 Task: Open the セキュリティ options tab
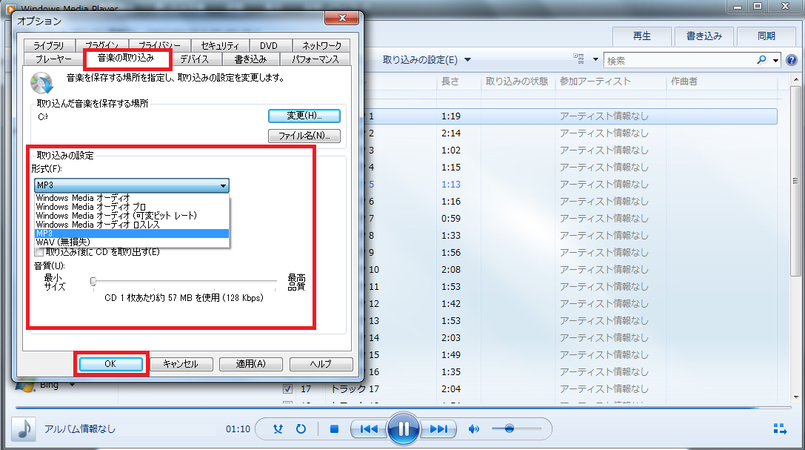(220, 45)
